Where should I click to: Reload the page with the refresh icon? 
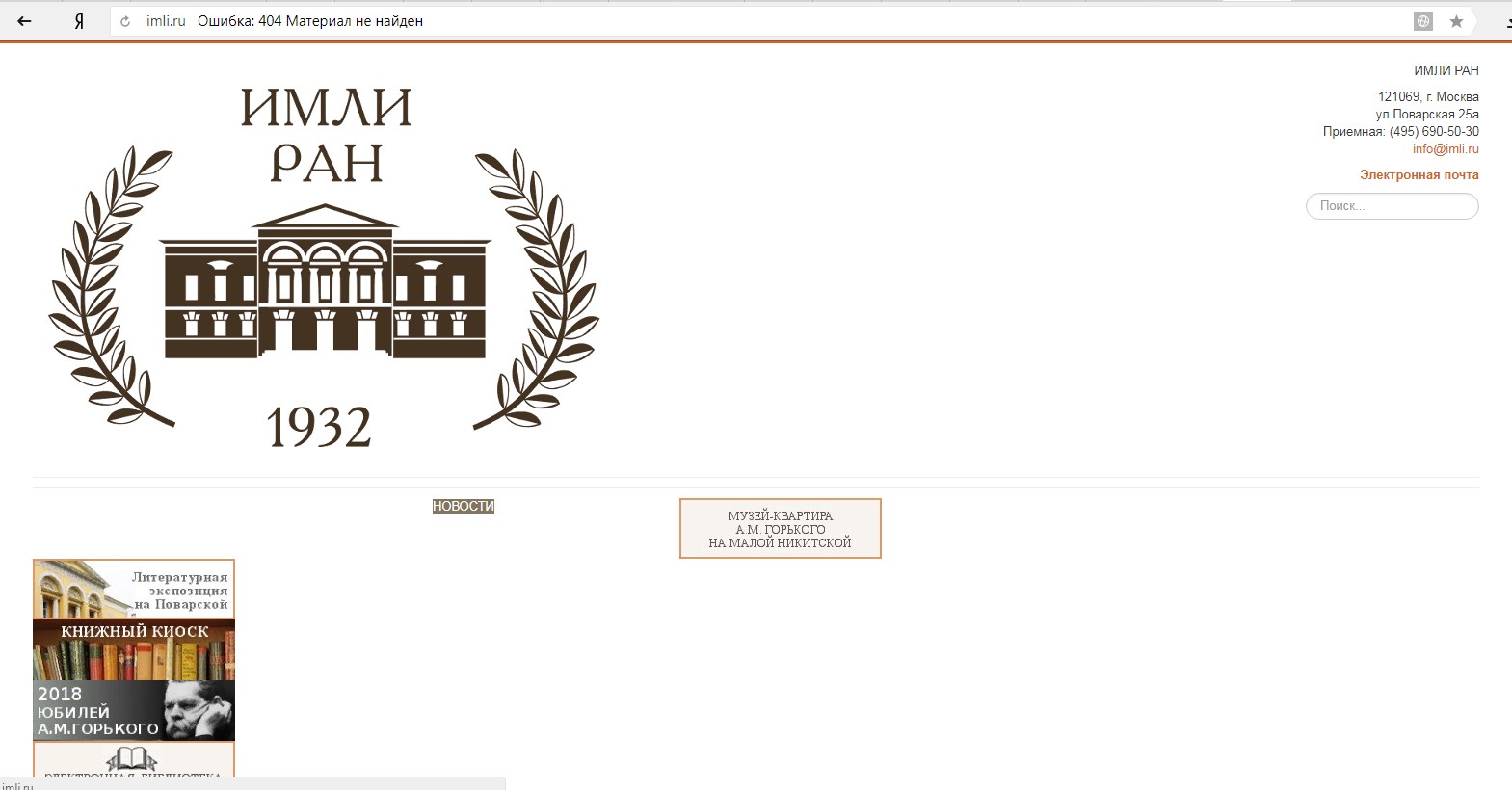pyautogui.click(x=125, y=21)
